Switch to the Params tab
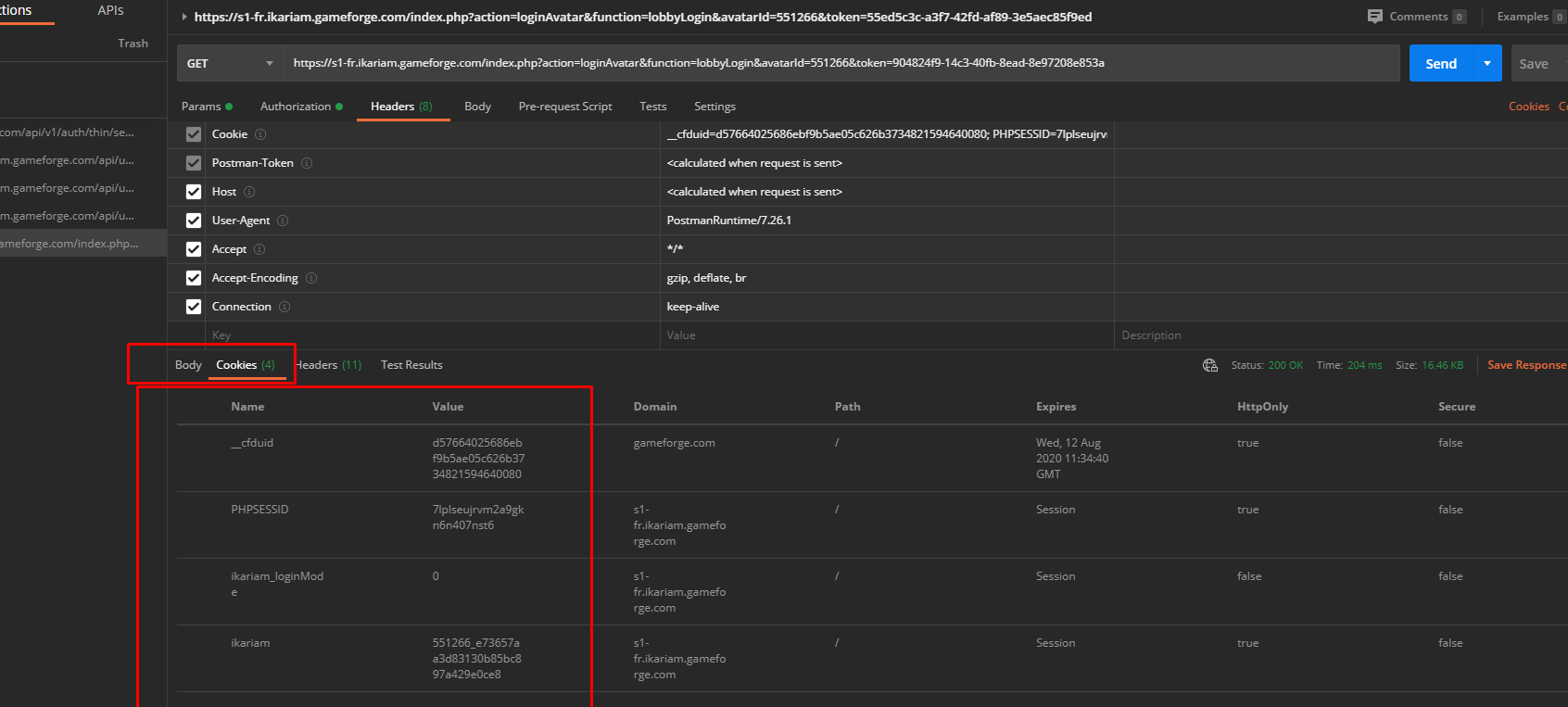Image resolution: width=1568 pixels, height=707 pixels. coord(207,107)
